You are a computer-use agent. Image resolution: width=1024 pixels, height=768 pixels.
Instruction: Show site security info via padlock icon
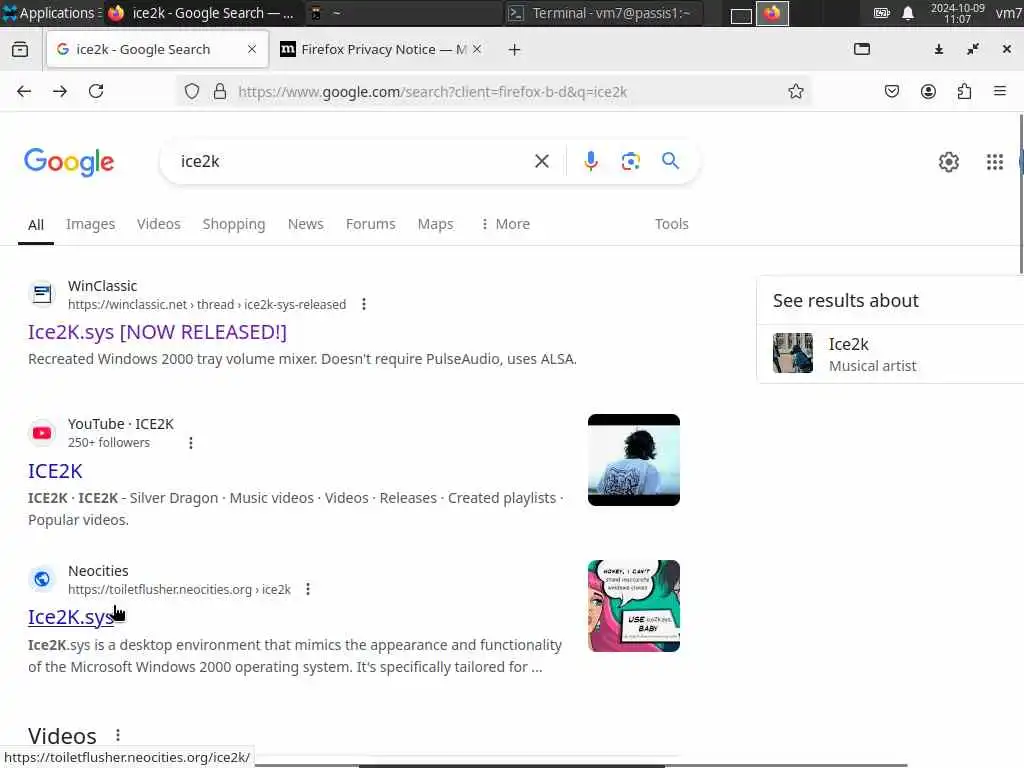[220, 91]
